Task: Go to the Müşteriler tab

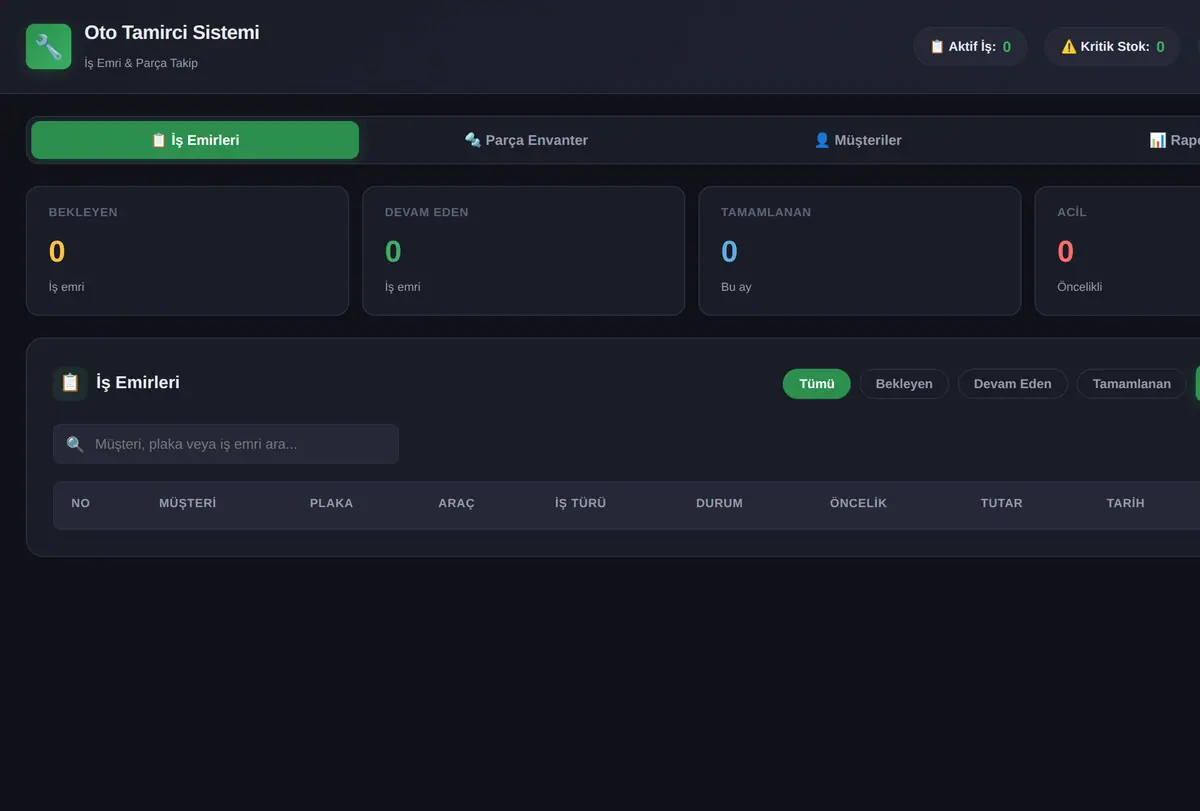Action: pyautogui.click(x=857, y=140)
